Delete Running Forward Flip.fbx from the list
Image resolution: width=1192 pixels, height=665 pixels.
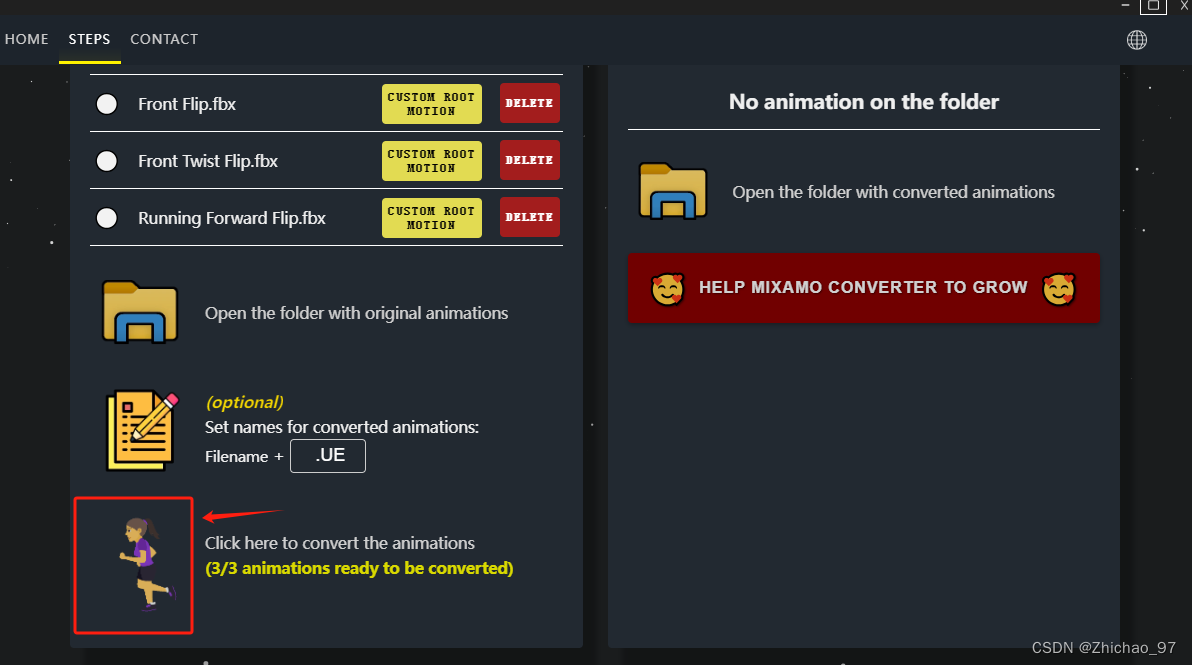529,217
